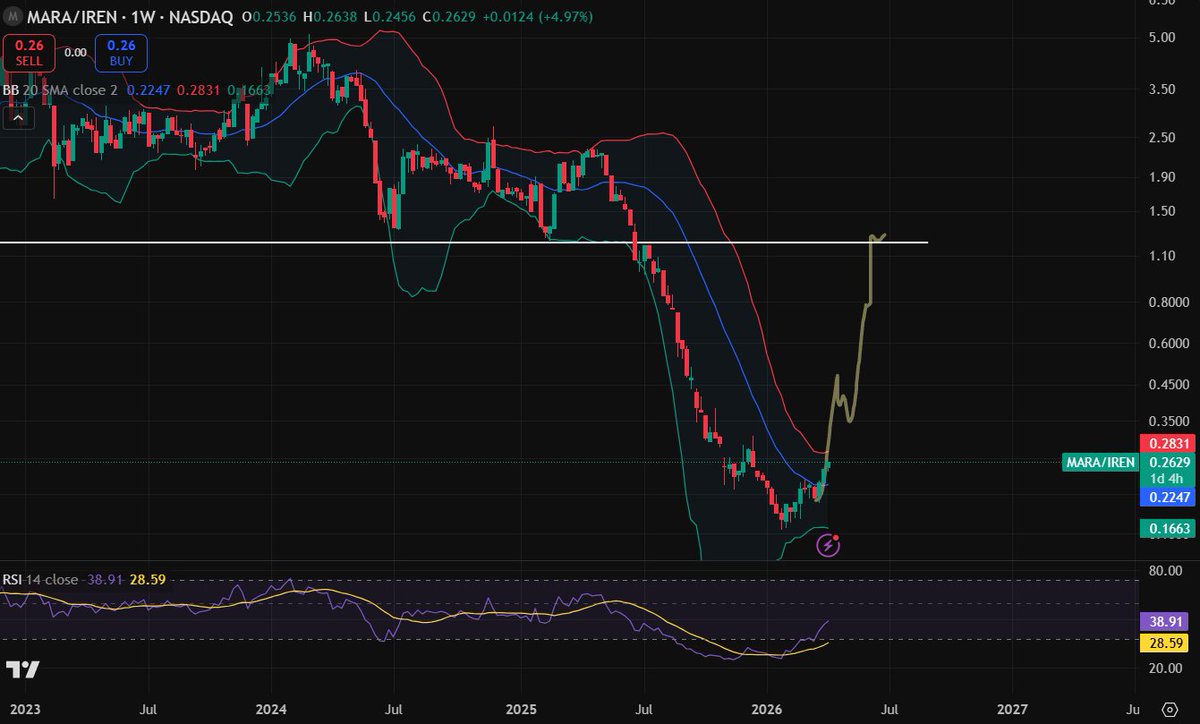Click the 0.4500 price scale label
Screen dimensions: 1200x724
[x=1168, y=385]
